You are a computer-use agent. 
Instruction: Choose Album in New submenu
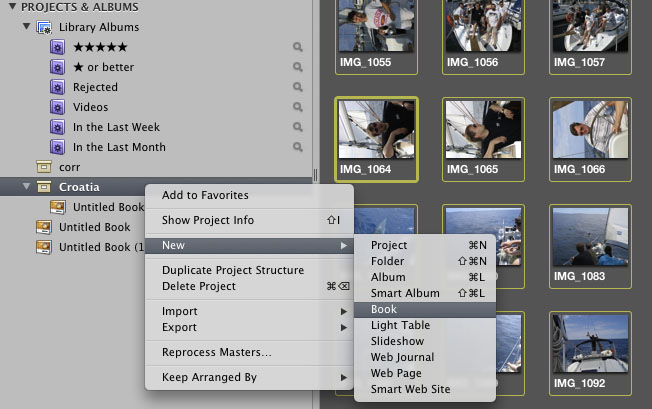[x=425, y=277]
